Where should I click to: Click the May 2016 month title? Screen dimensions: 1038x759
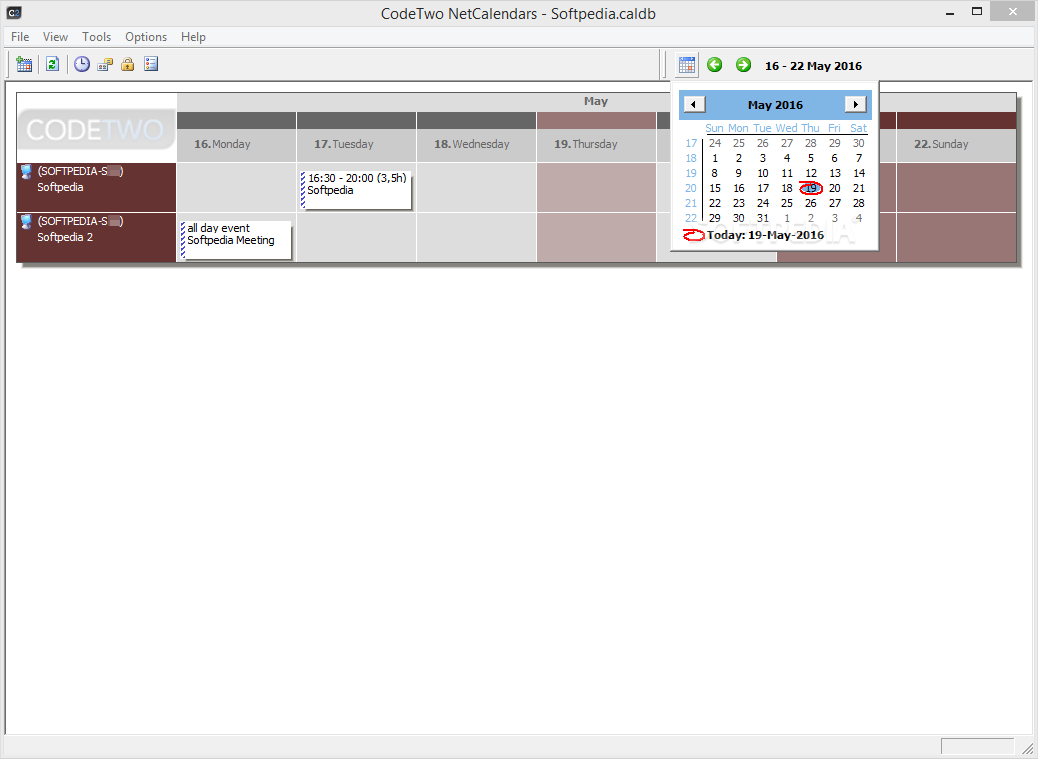pos(775,105)
